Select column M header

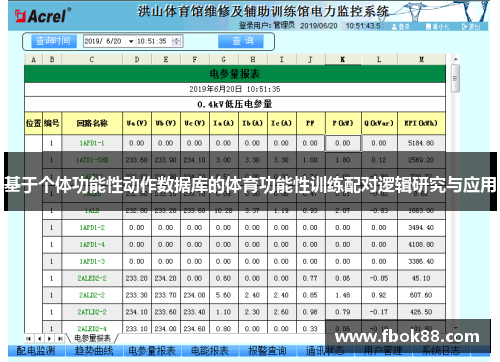pos(421,60)
